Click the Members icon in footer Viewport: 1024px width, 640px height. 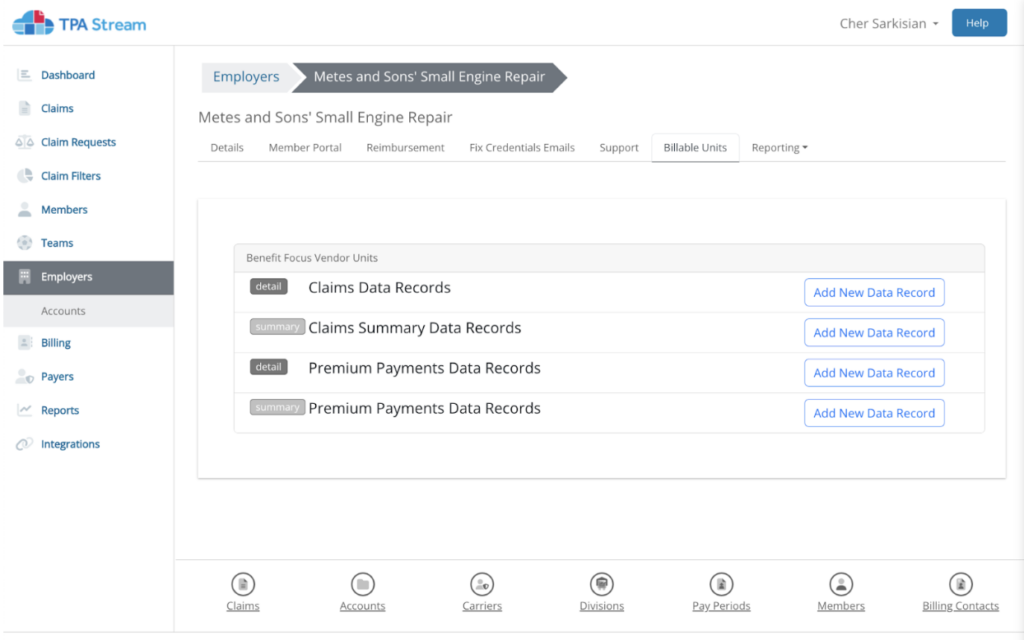click(841, 584)
